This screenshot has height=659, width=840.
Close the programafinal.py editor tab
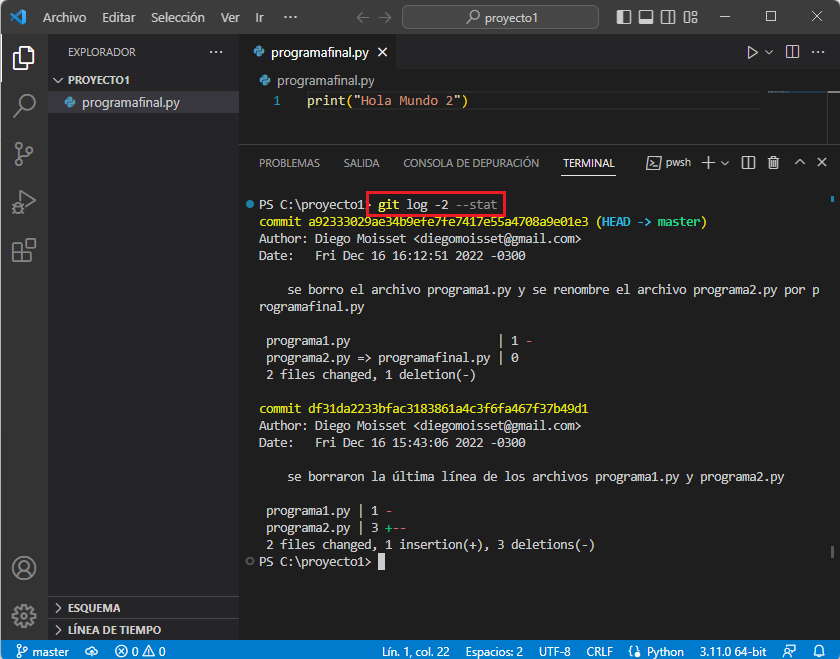click(x=382, y=53)
